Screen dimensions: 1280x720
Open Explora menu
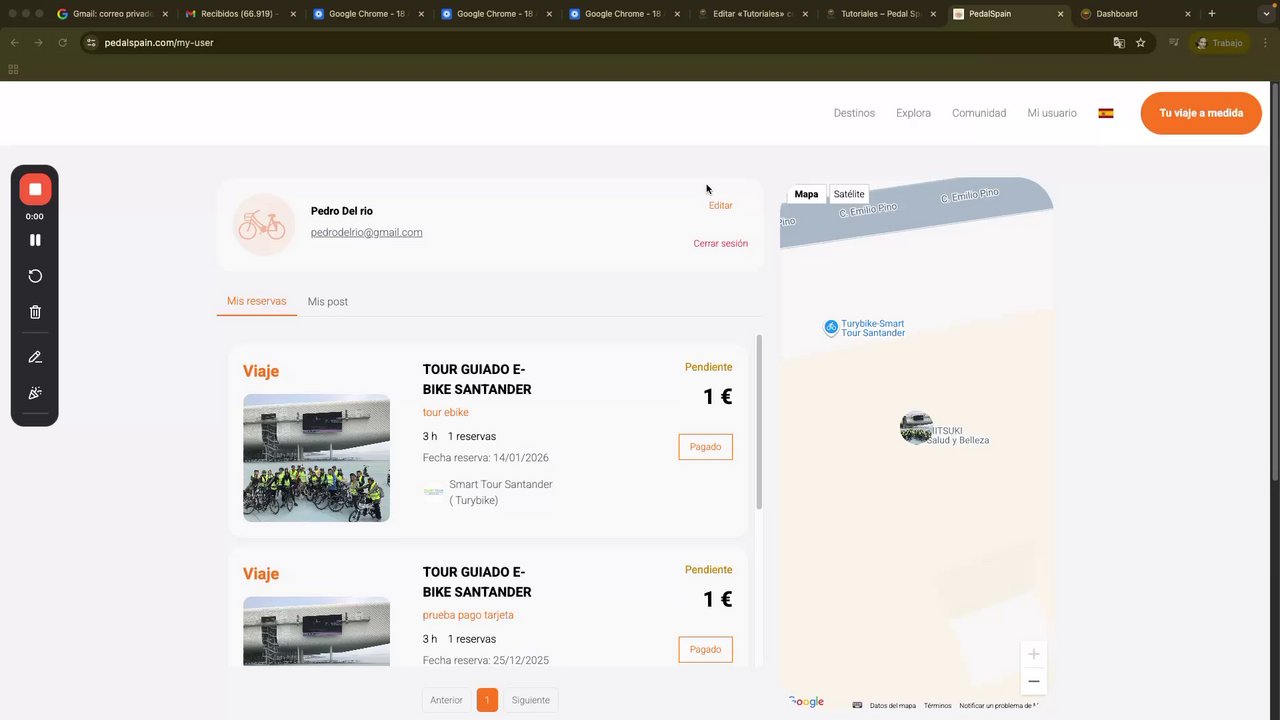pyautogui.click(x=913, y=113)
